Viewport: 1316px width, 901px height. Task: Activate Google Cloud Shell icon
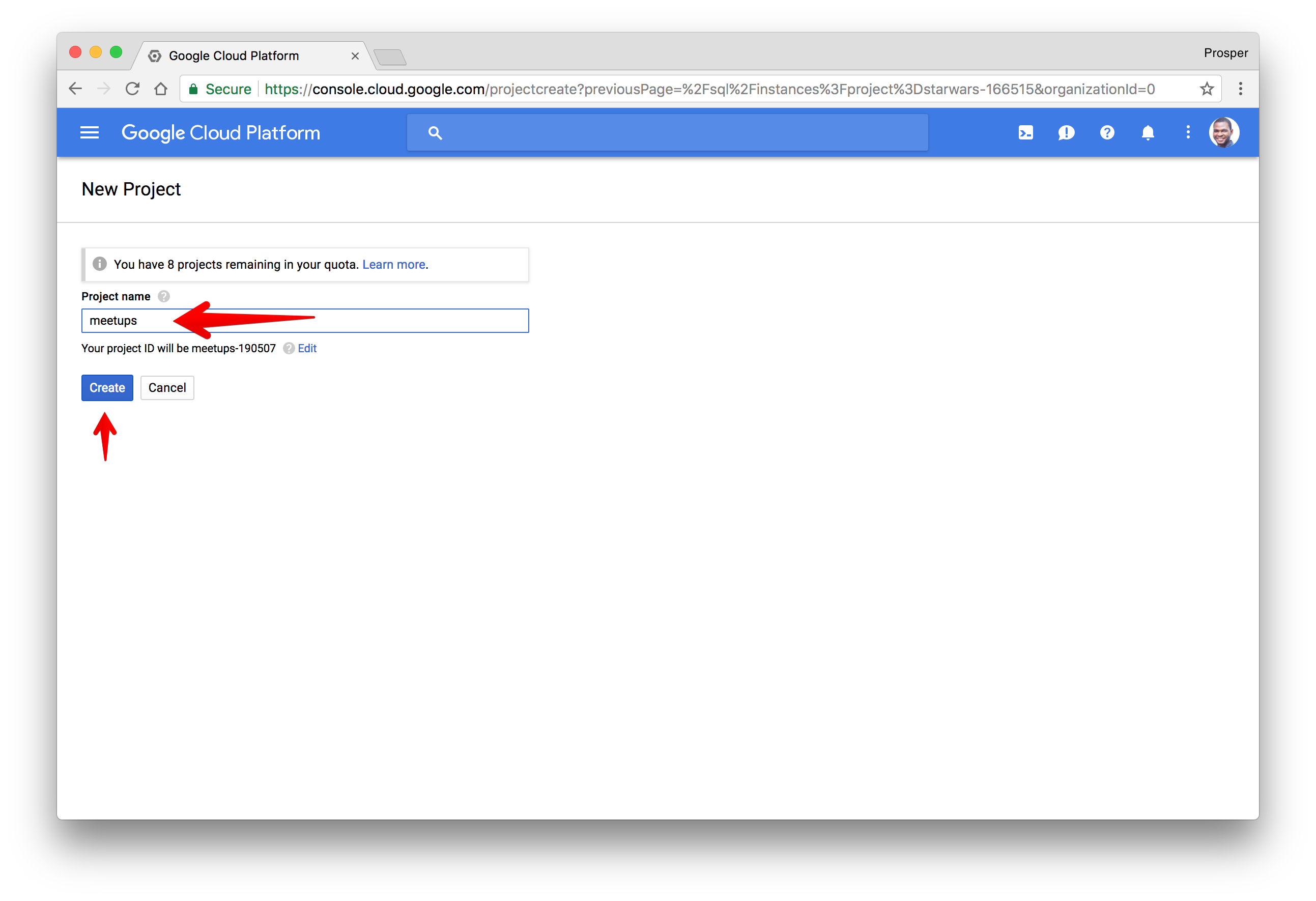point(1025,132)
